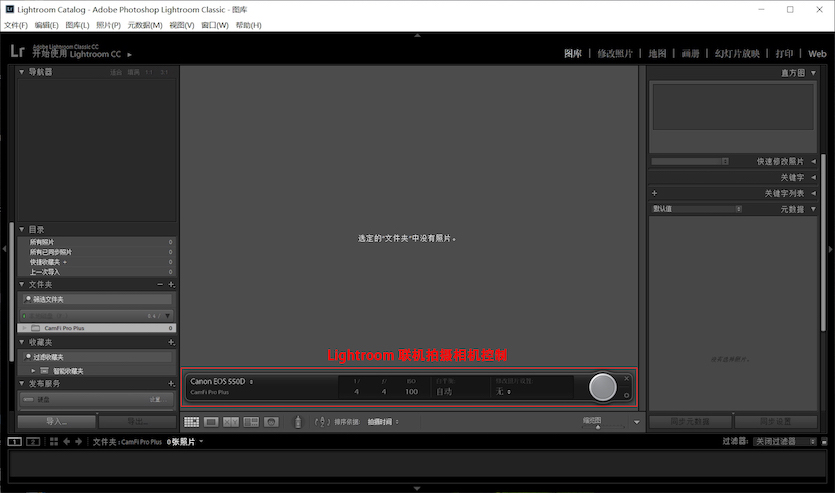
Task: Switch to secondary display window 2
Action: pyautogui.click(x=33, y=441)
